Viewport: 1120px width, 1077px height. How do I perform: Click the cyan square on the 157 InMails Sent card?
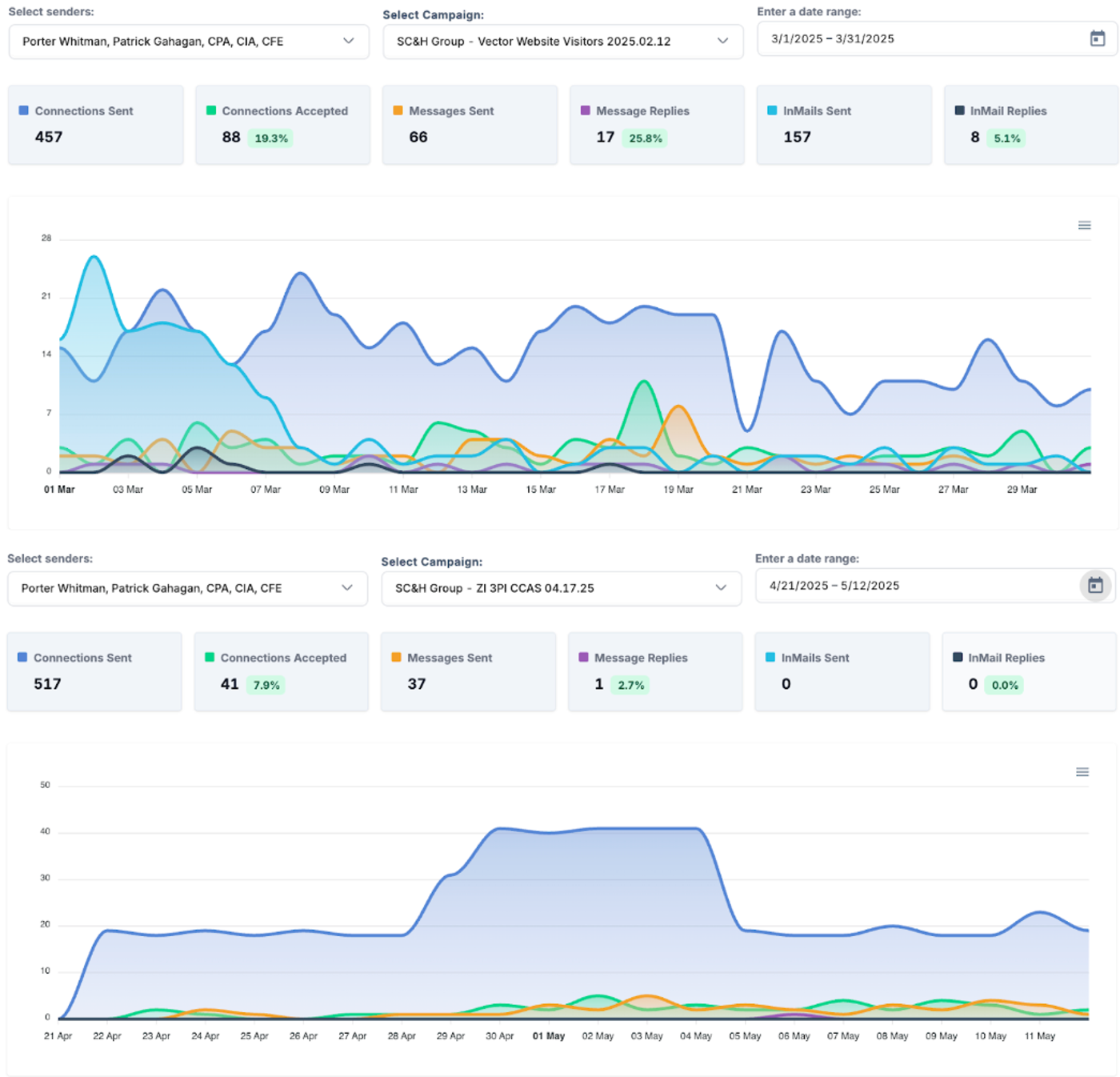point(772,110)
